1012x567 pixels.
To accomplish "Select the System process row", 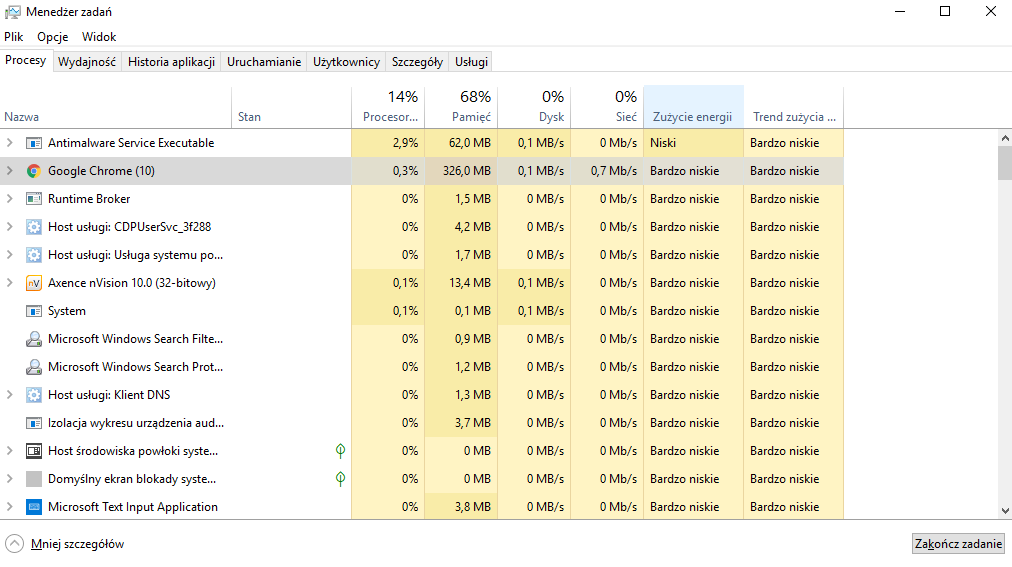I will click(67, 311).
